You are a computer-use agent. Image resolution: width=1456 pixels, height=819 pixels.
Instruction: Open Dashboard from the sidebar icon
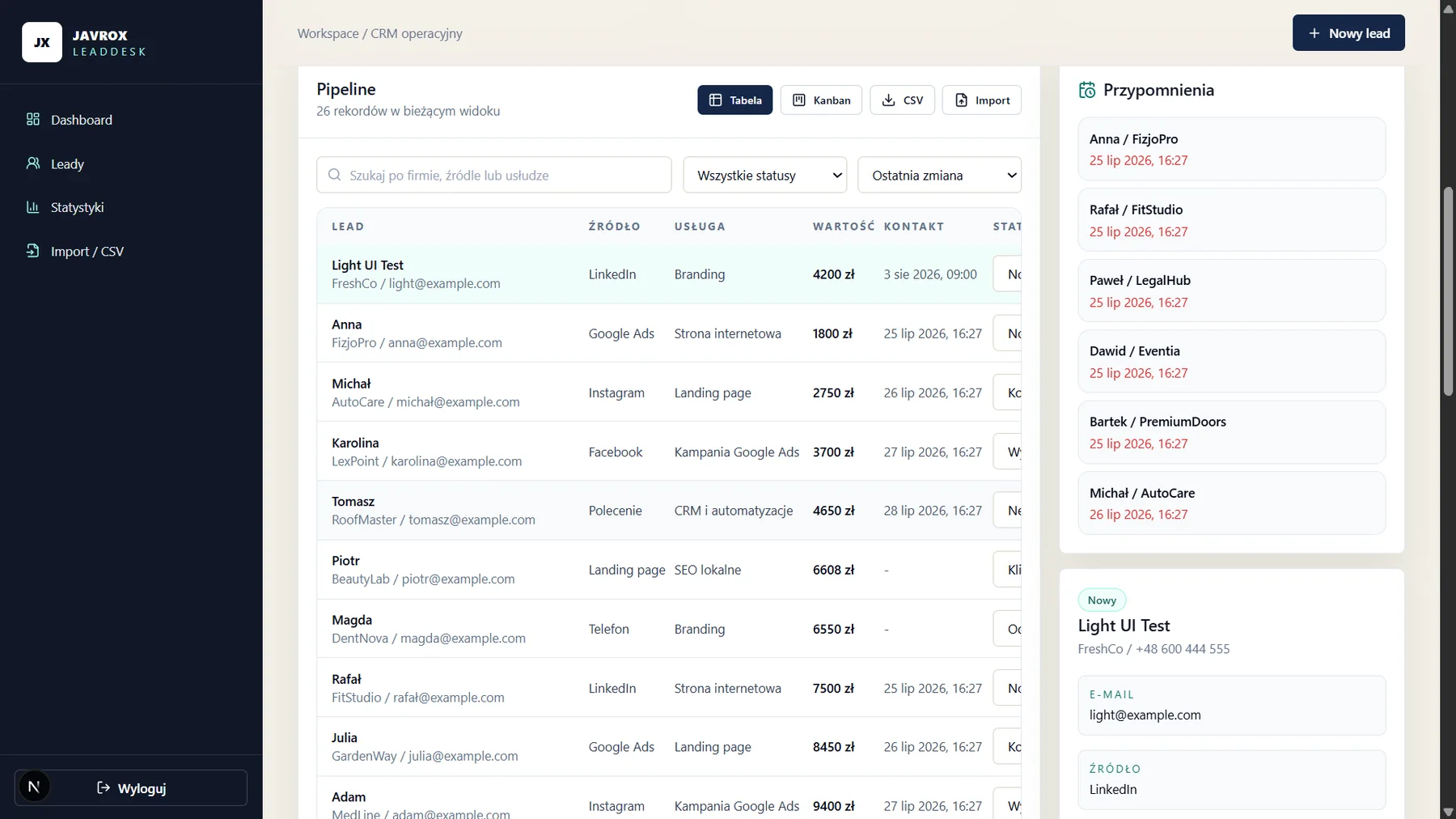[x=33, y=120]
